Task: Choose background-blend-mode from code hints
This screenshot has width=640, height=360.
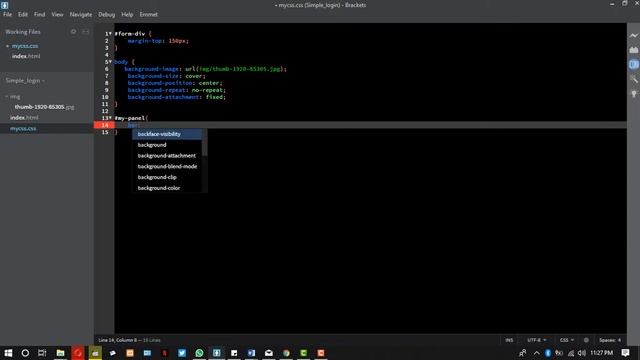Action: click(167, 166)
